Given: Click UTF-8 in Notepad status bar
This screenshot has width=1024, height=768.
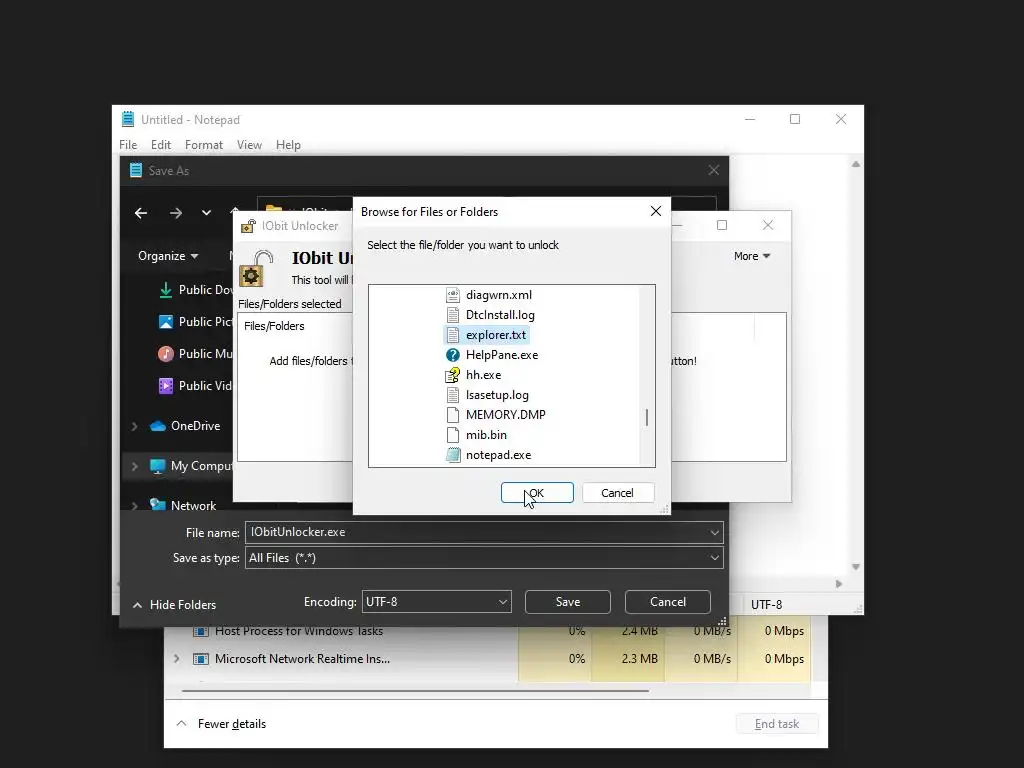Looking at the screenshot, I should 766,605.
